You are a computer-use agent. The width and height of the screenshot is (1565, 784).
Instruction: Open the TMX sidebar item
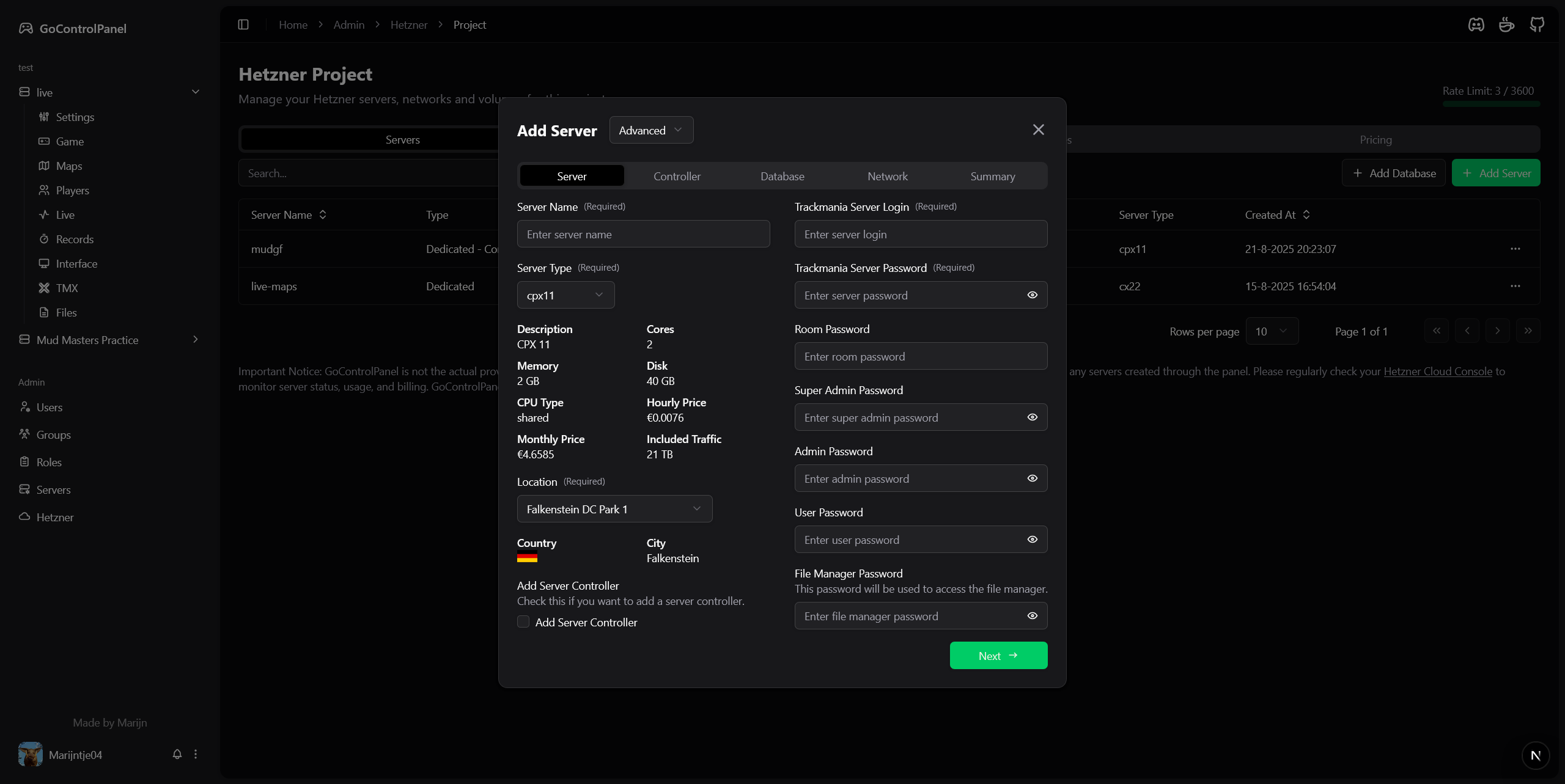67,288
